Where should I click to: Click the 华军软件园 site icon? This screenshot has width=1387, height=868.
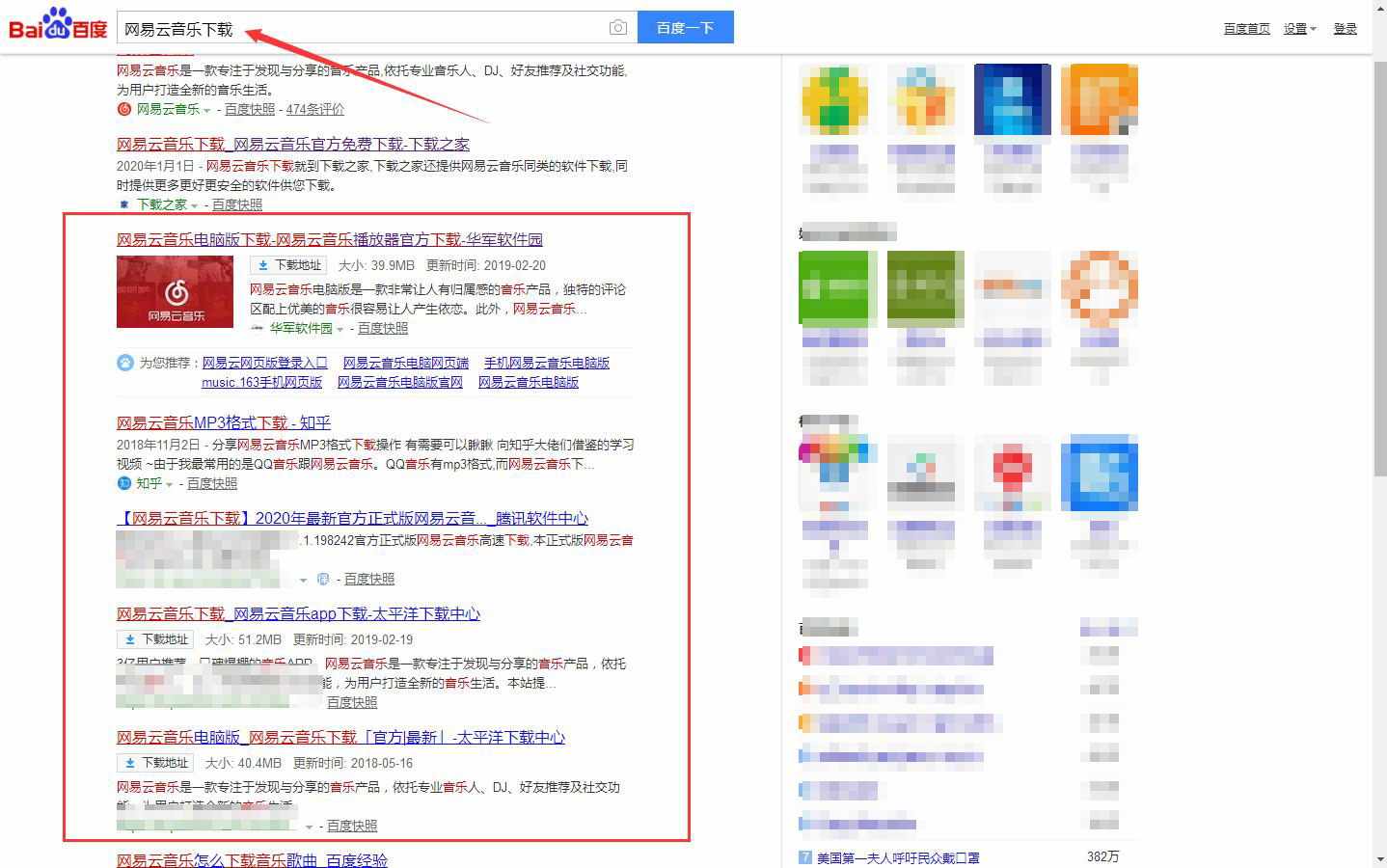257,329
